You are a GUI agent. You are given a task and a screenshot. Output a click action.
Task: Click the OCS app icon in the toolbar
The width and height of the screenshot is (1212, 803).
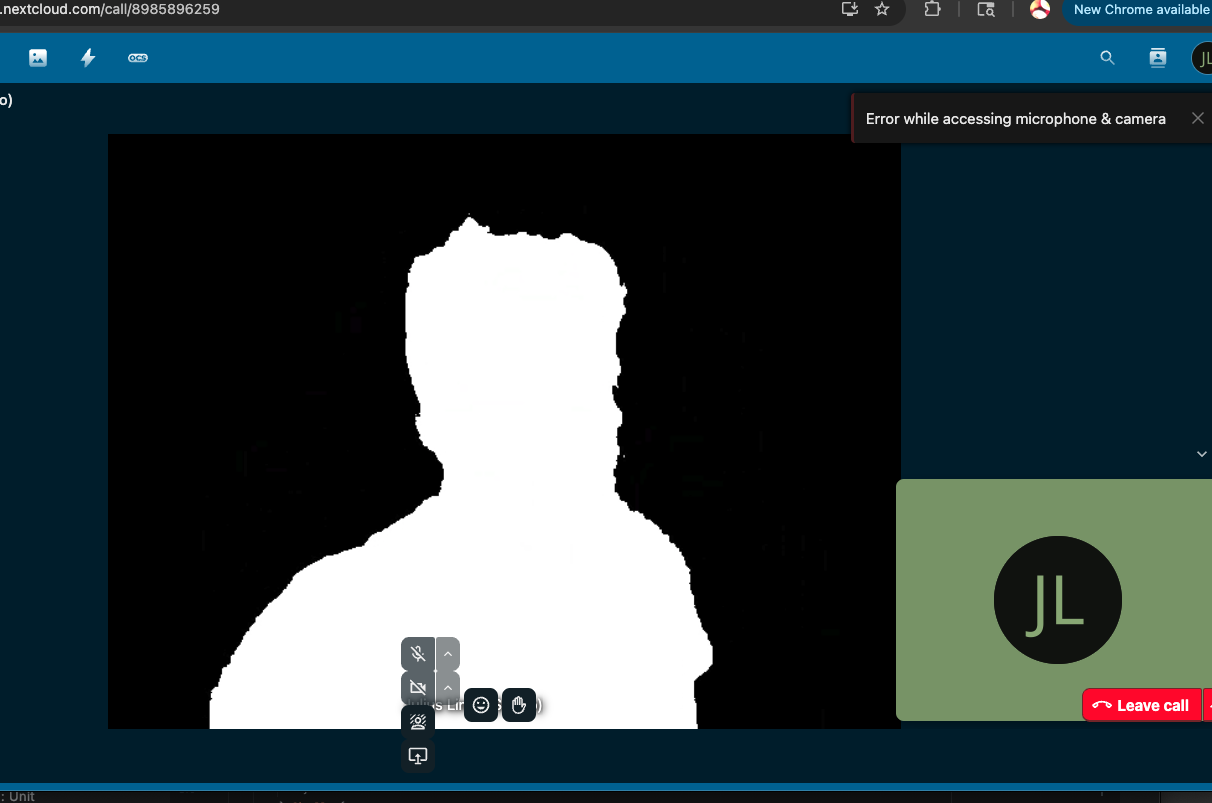click(x=137, y=57)
